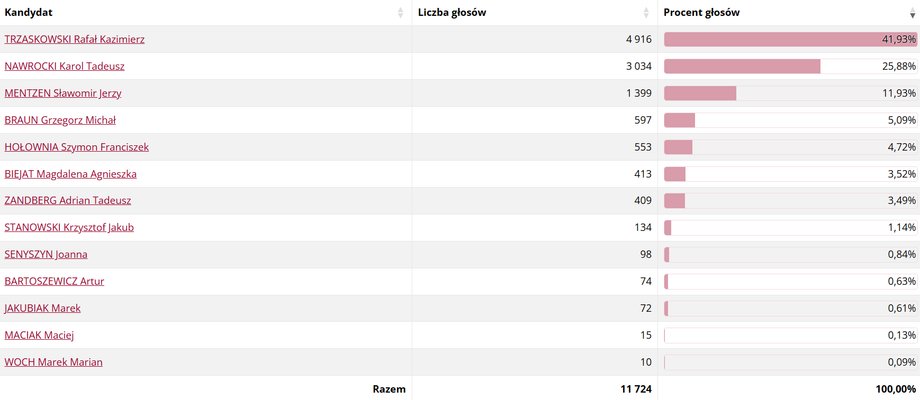Sort by Liczba głosów column arrows
Screen dimensions: 920x400
tap(647, 13)
